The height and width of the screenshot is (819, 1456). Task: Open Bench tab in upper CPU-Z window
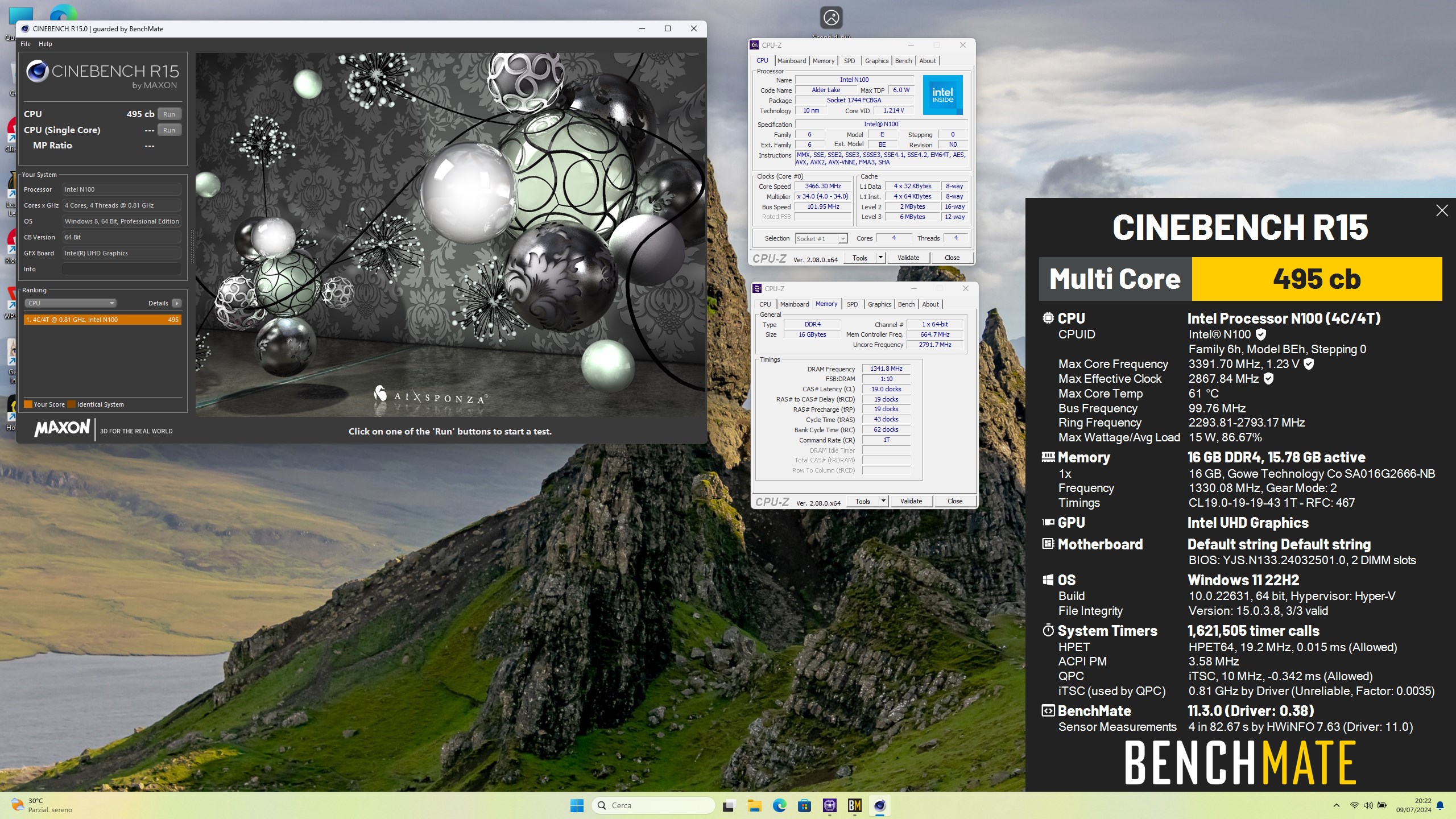coord(903,61)
